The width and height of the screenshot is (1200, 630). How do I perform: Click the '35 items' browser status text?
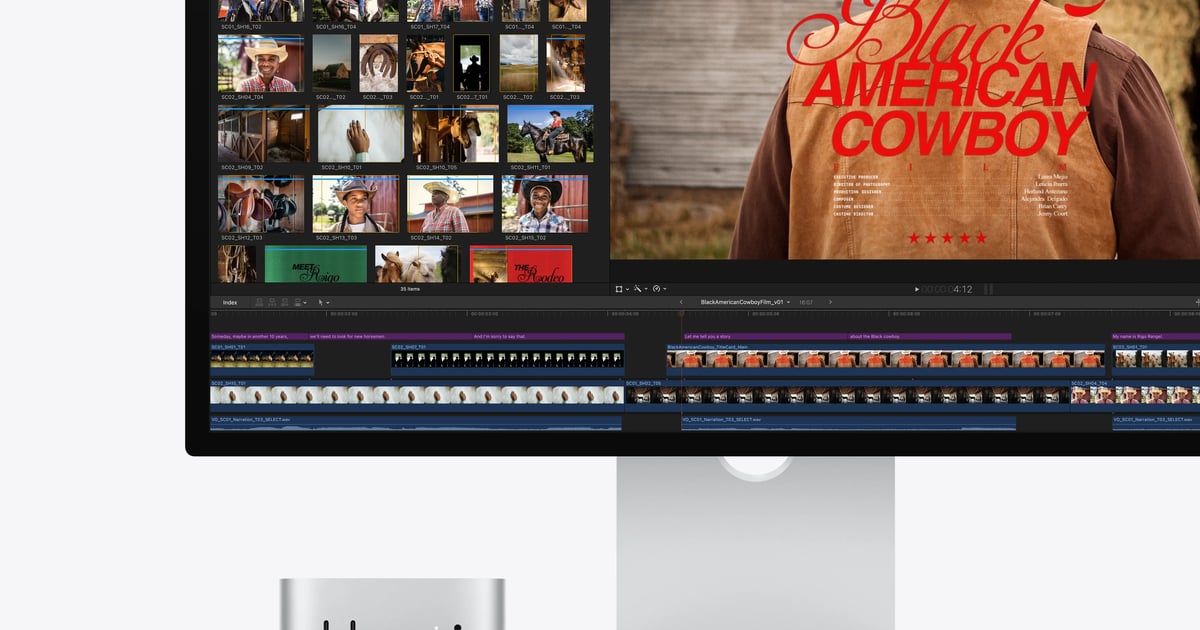click(410, 289)
